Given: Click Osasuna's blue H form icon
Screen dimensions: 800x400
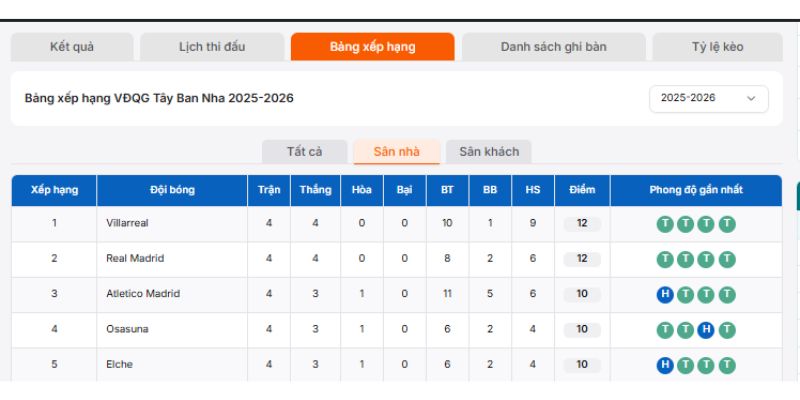Looking at the screenshot, I should [x=706, y=329].
